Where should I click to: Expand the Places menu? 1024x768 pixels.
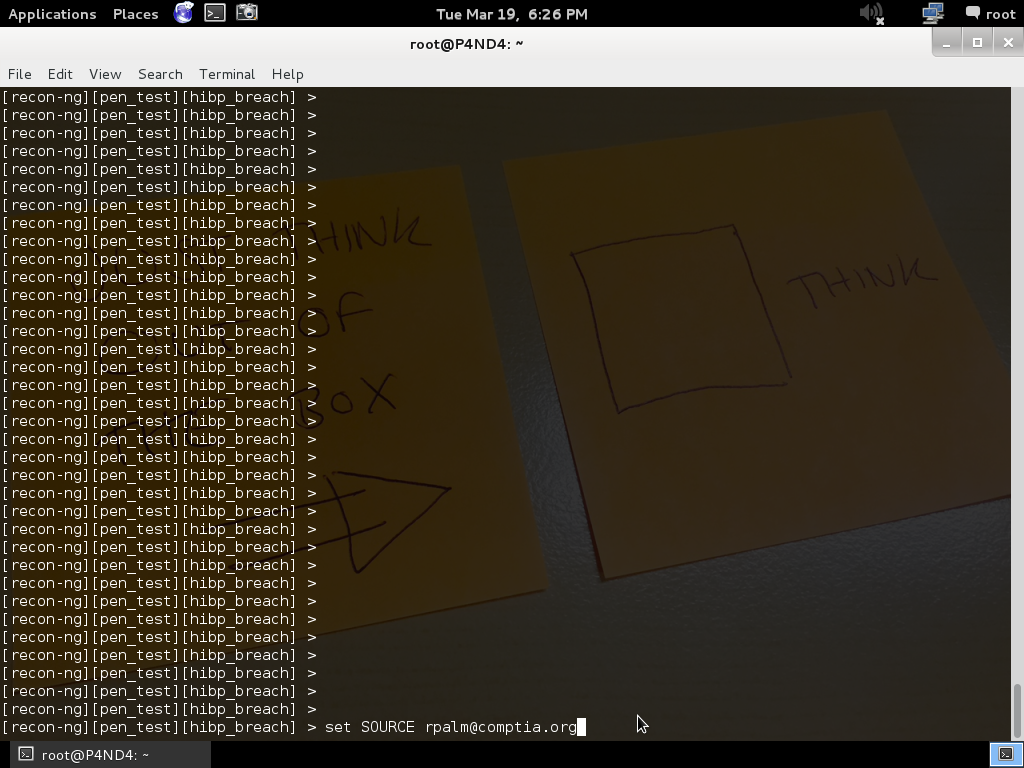[135, 14]
